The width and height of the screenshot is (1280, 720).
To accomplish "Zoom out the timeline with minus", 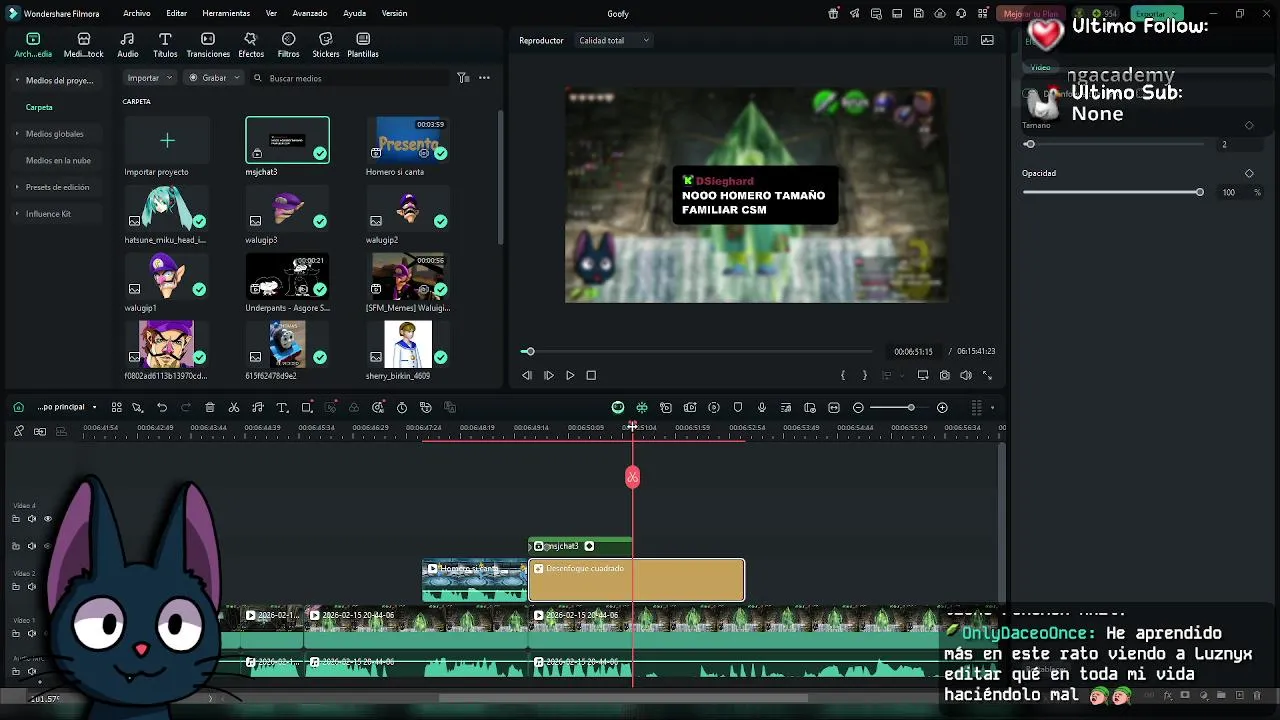I will coord(858,408).
